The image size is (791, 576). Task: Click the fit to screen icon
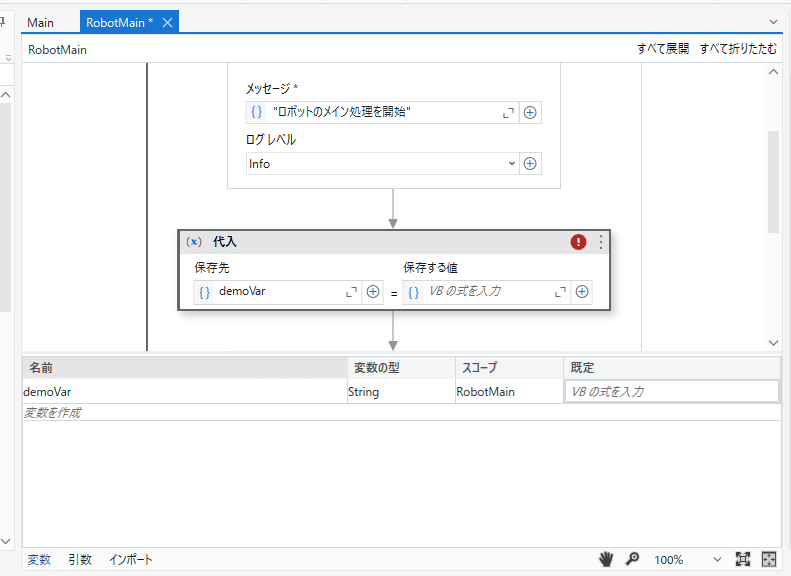click(x=743, y=559)
